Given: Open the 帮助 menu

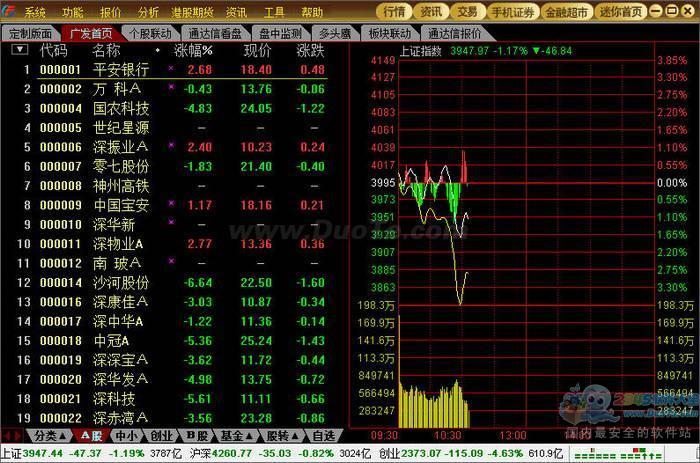Looking at the screenshot, I should pos(312,13).
